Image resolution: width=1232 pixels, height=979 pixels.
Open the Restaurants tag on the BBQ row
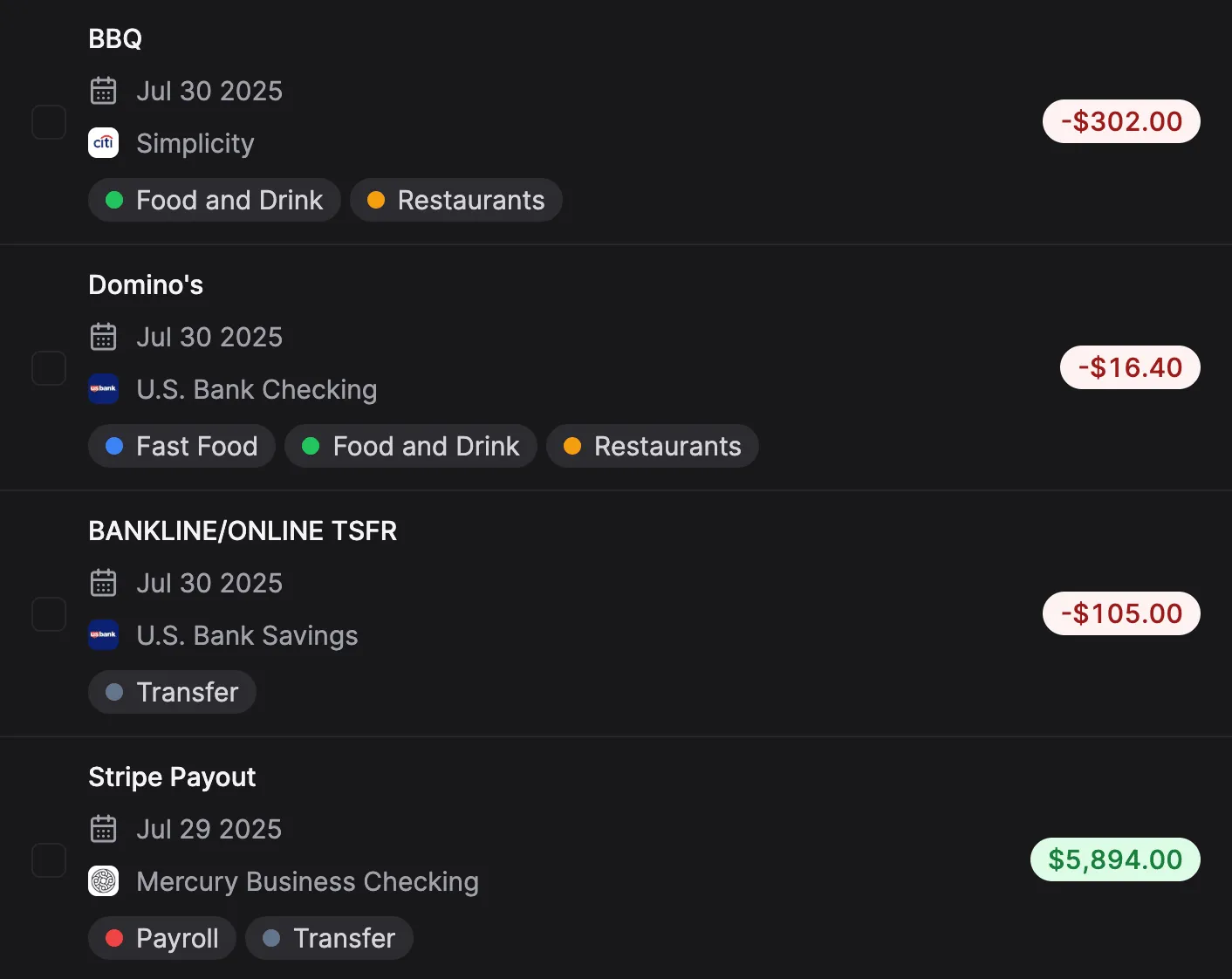click(456, 200)
